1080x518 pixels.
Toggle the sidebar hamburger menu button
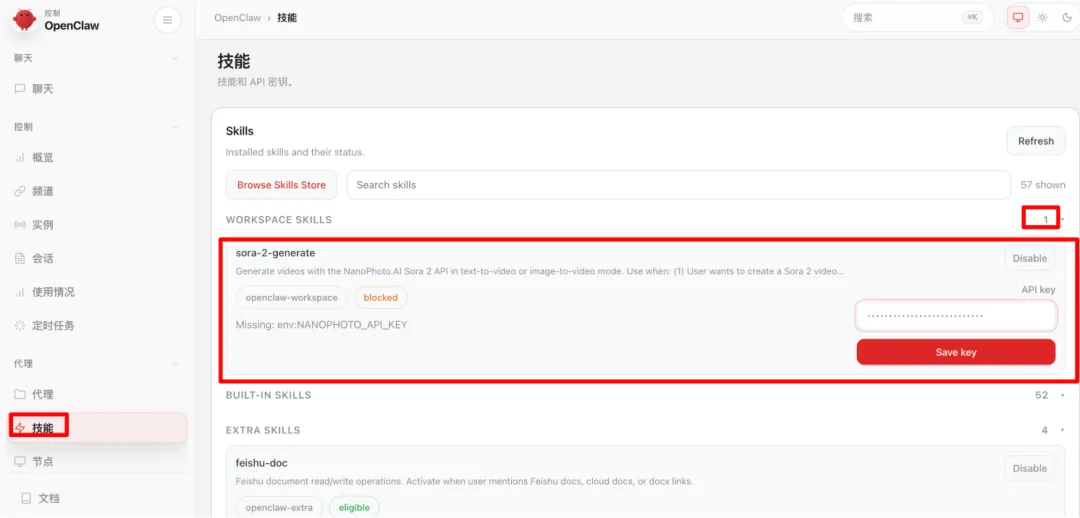(x=167, y=20)
